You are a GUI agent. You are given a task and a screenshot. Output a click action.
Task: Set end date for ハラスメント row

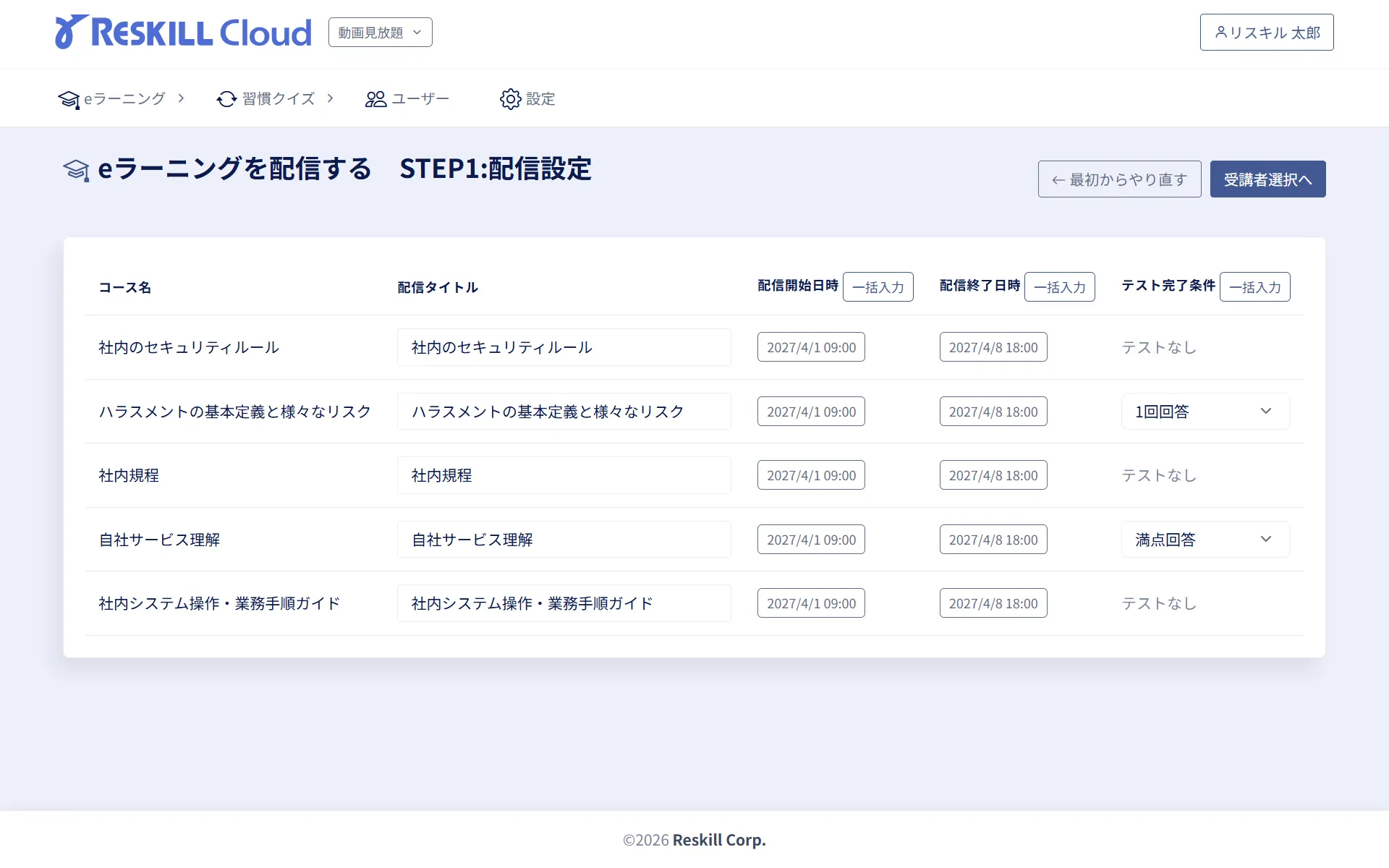[x=993, y=411]
